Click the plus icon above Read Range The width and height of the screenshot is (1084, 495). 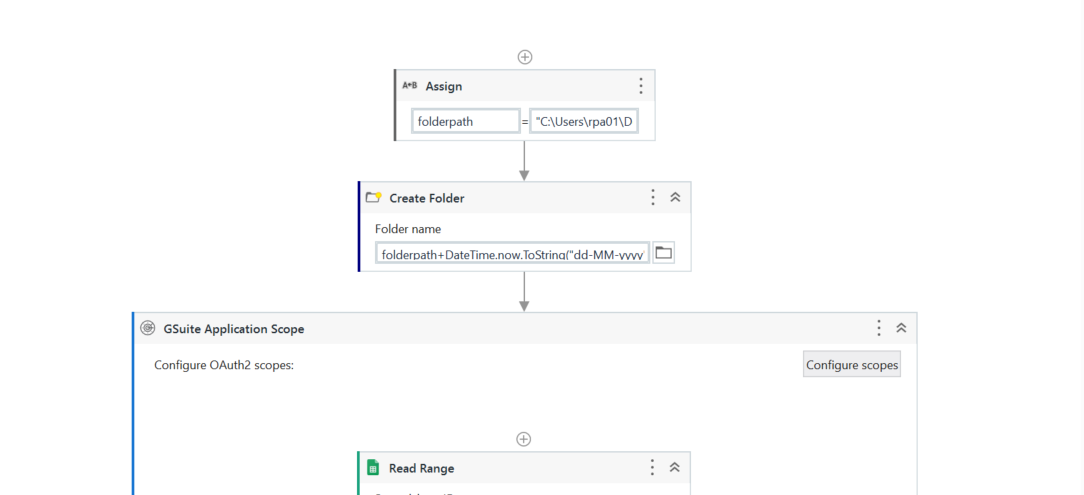click(x=523, y=439)
